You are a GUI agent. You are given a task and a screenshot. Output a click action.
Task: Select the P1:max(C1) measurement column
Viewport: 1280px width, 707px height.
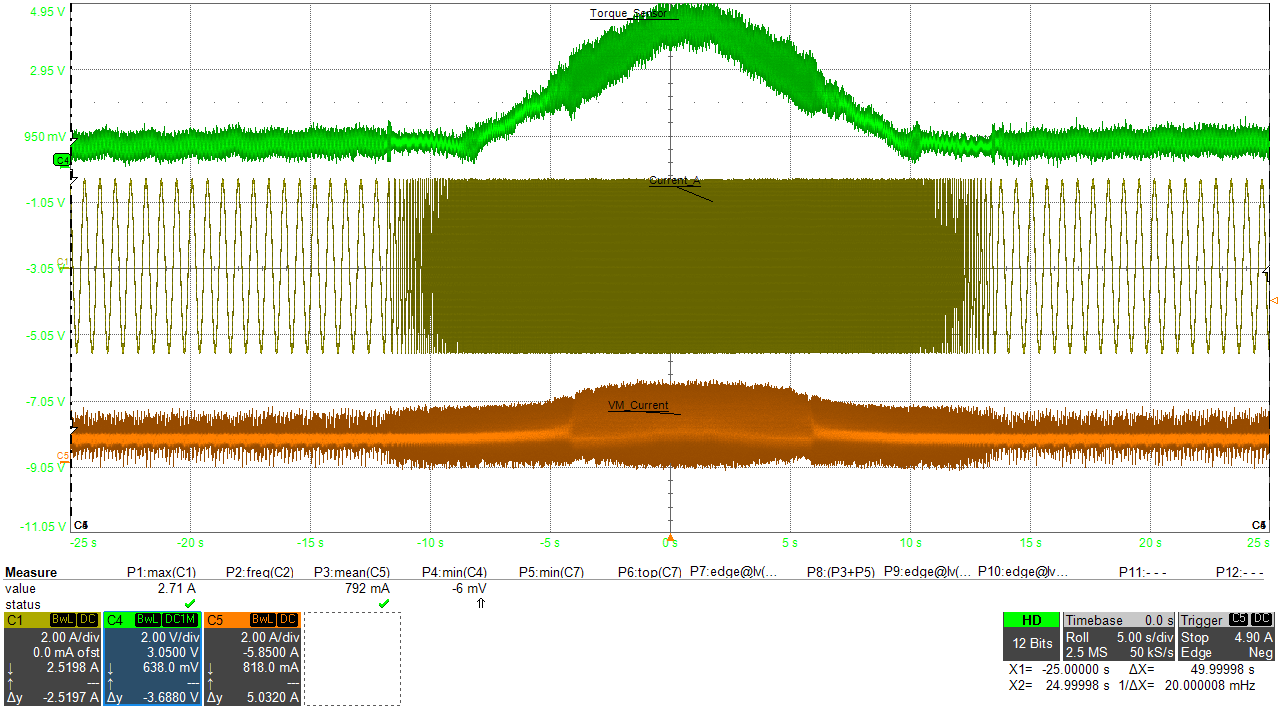(161, 573)
